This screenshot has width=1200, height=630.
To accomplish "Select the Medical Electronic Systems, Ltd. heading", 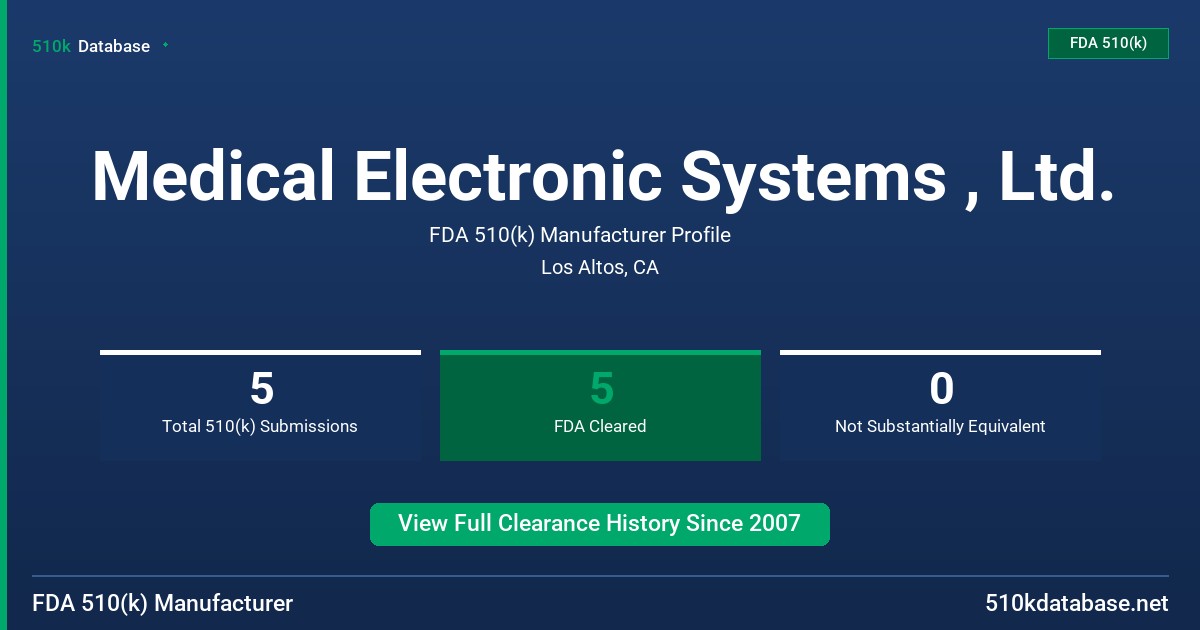I will [x=603, y=176].
